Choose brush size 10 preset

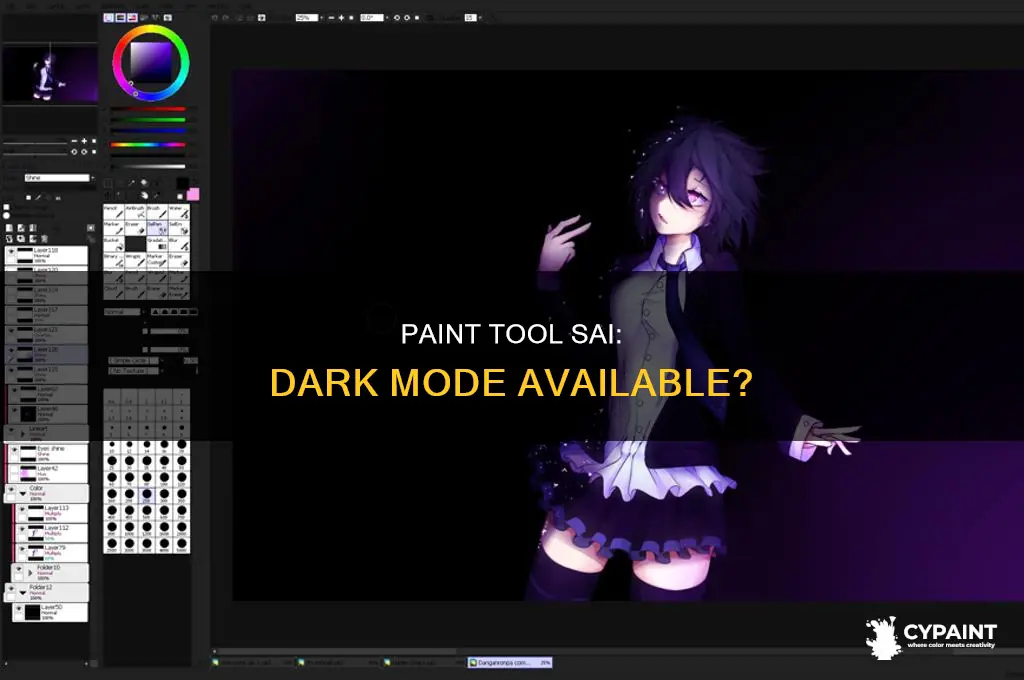tap(112, 447)
